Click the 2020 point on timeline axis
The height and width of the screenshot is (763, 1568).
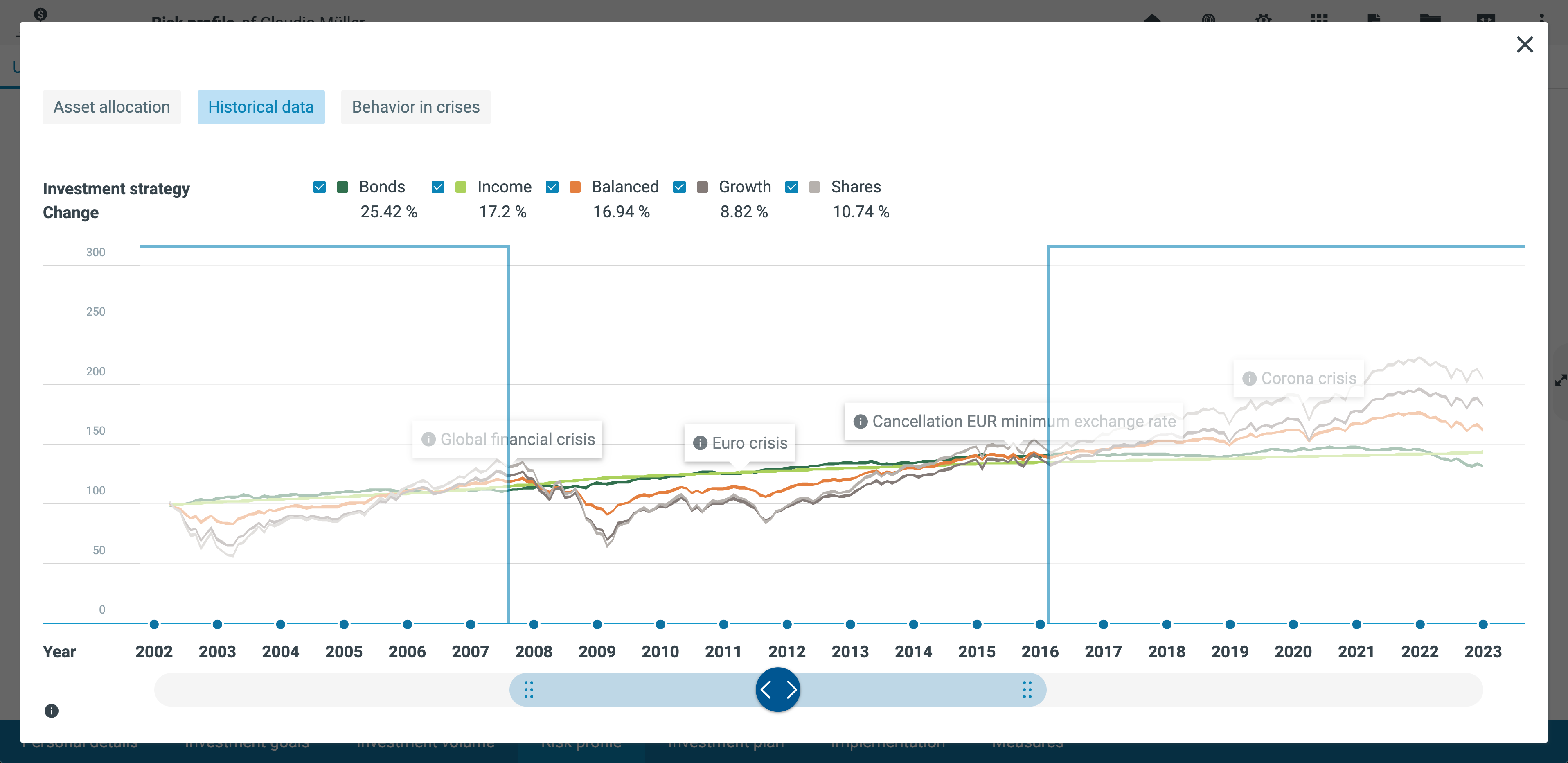coord(1293,624)
